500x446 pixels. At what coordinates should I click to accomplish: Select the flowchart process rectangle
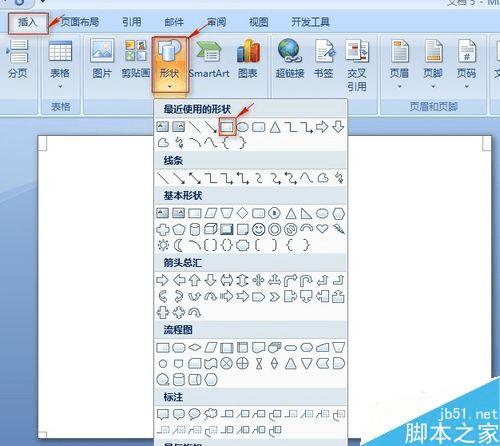coord(163,348)
